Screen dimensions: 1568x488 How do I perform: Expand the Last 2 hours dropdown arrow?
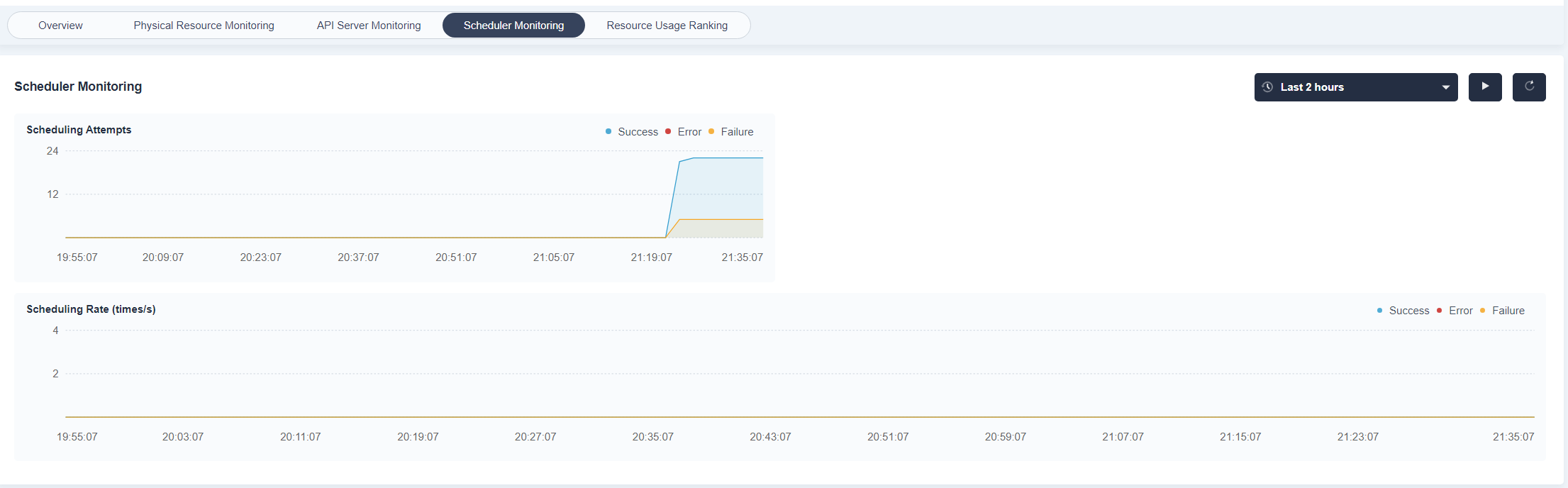pyautogui.click(x=1445, y=87)
